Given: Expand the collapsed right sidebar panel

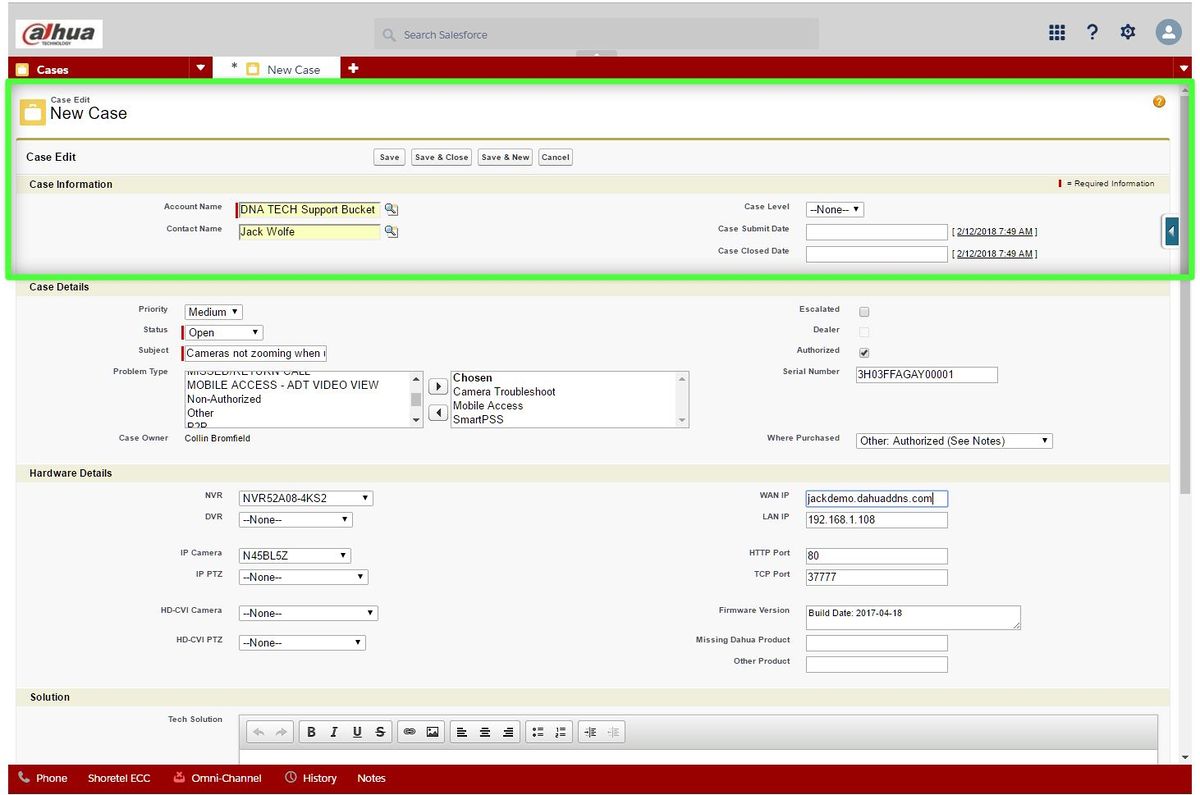Looking at the screenshot, I should coord(1171,231).
